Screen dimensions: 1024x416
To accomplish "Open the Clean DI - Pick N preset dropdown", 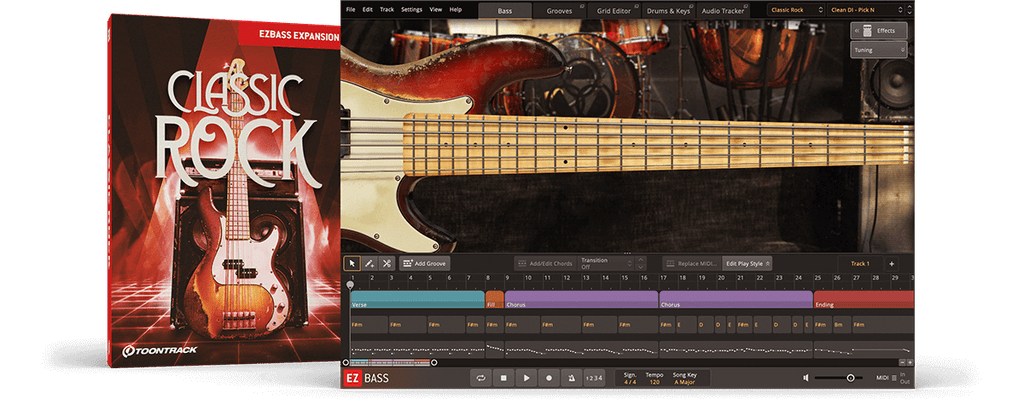I will click(x=865, y=10).
